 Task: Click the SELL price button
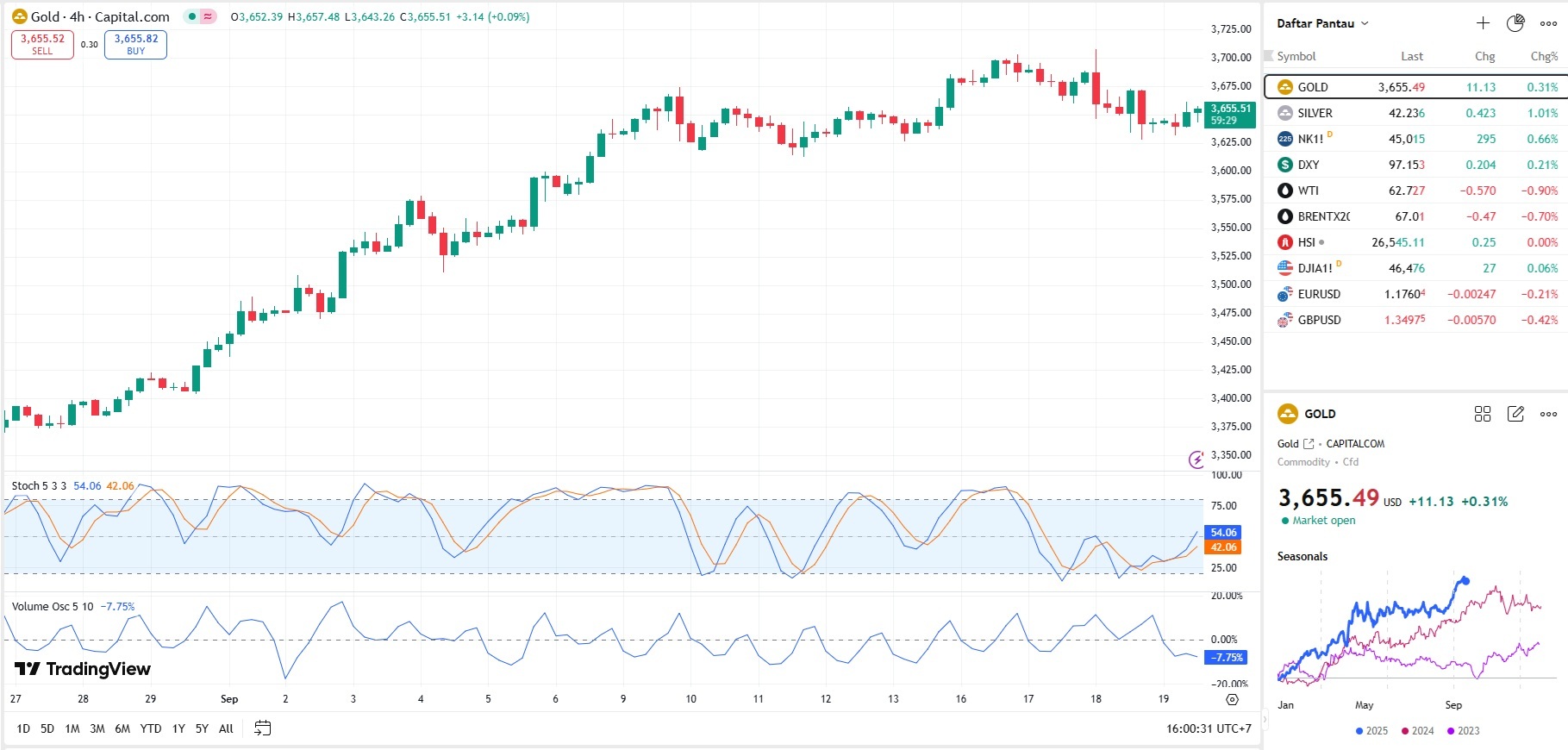(42, 44)
